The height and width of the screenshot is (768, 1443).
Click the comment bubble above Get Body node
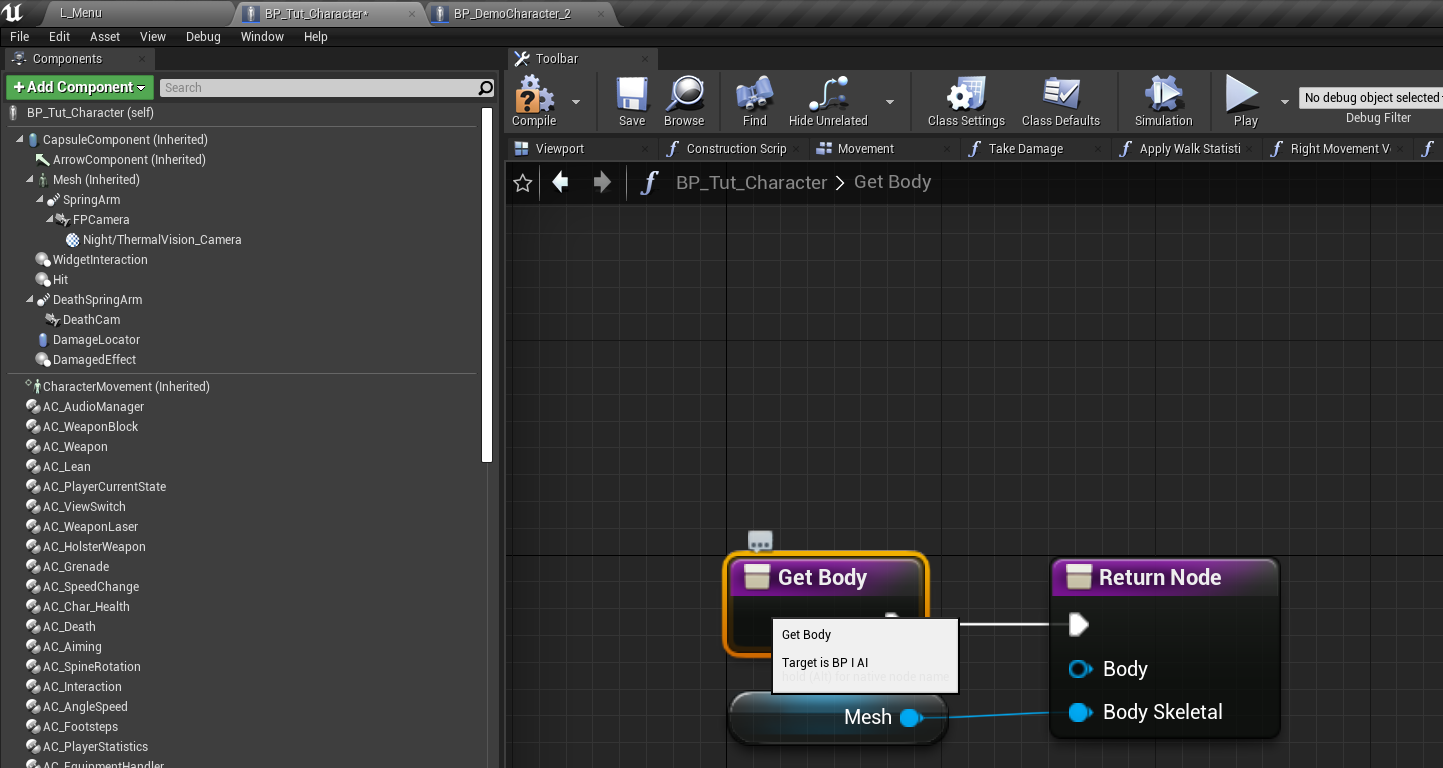tap(760, 541)
